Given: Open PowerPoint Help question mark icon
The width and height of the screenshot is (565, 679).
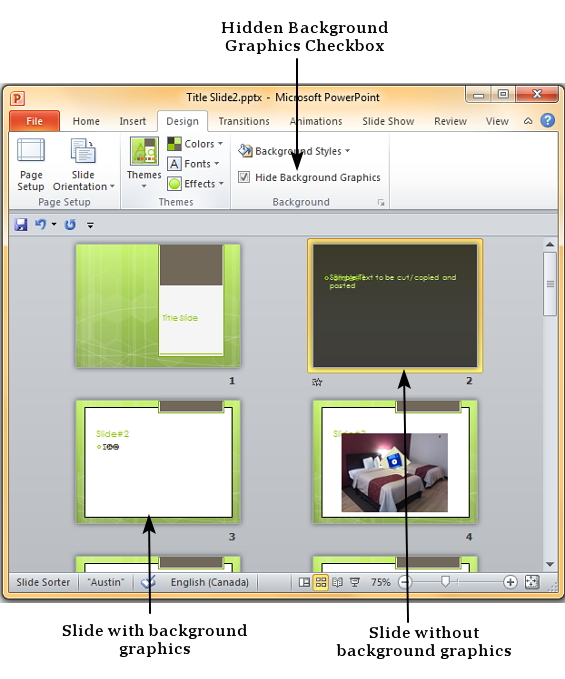Looking at the screenshot, I should [x=548, y=120].
